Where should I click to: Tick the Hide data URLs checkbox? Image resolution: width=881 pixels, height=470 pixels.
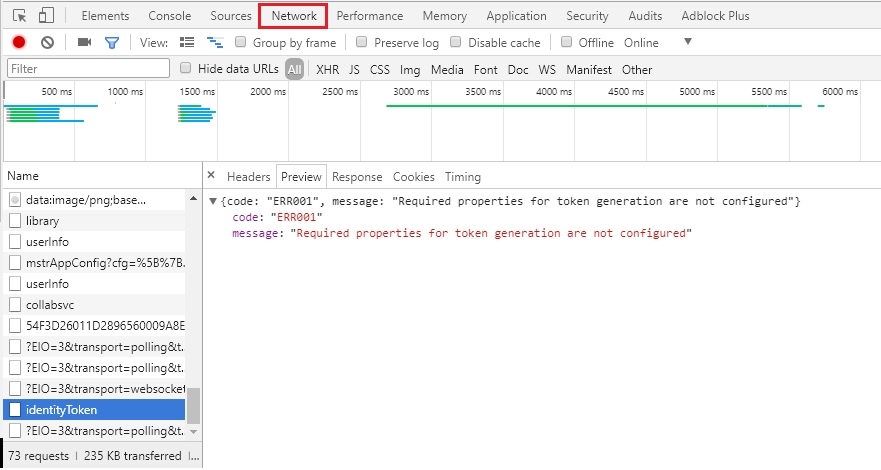point(186,69)
